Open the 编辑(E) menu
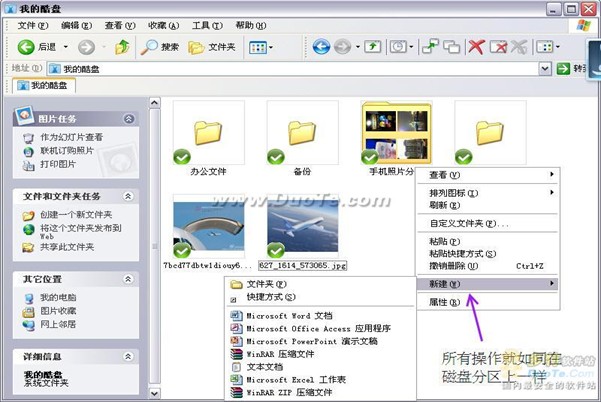The width and height of the screenshot is (601, 402). pyautogui.click(x=76, y=25)
